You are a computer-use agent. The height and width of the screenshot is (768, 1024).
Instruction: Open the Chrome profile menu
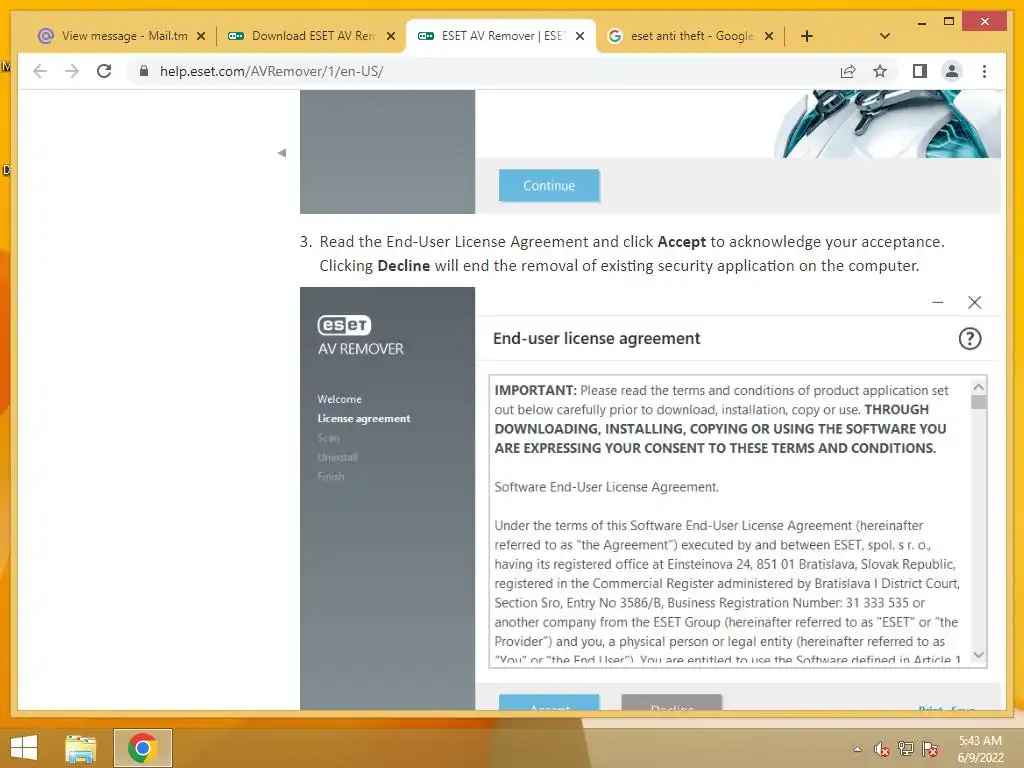click(x=952, y=71)
